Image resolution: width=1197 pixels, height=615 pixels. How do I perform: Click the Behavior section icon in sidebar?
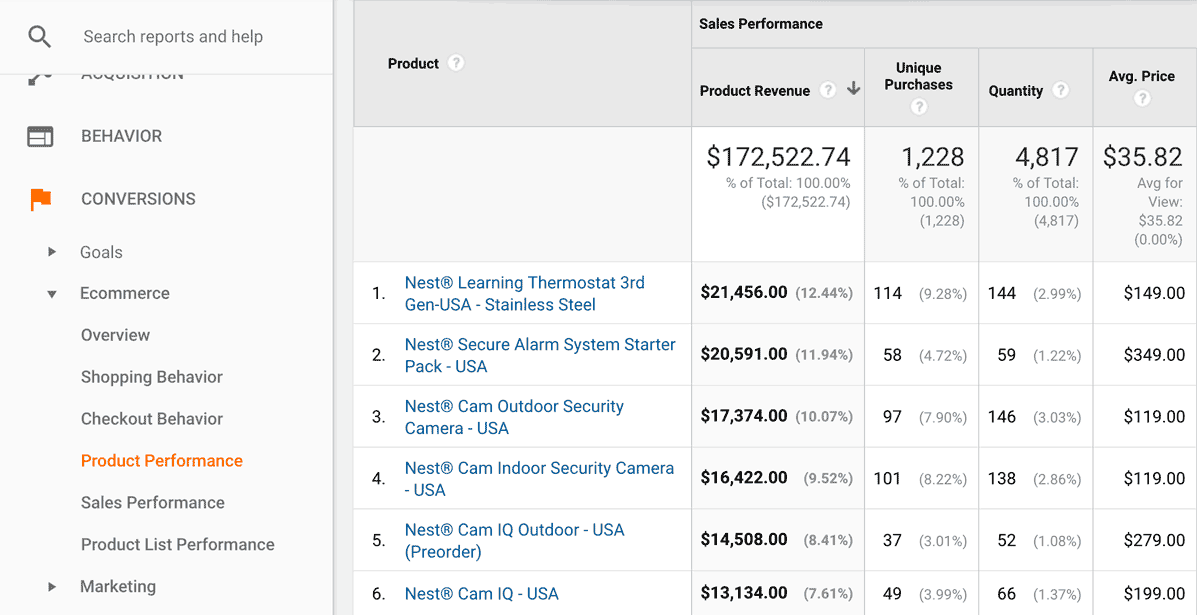(39, 135)
